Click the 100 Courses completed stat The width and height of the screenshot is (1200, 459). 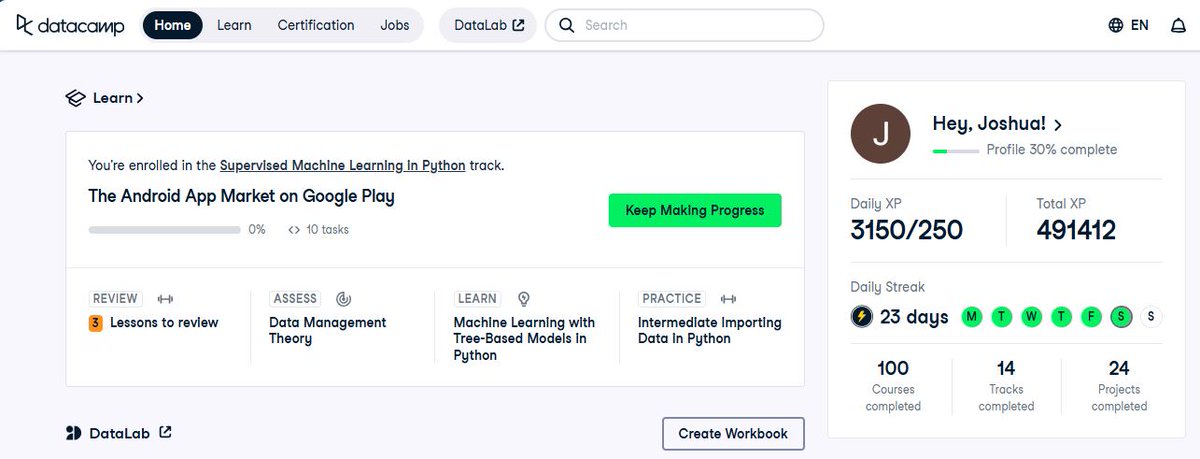pos(893,386)
